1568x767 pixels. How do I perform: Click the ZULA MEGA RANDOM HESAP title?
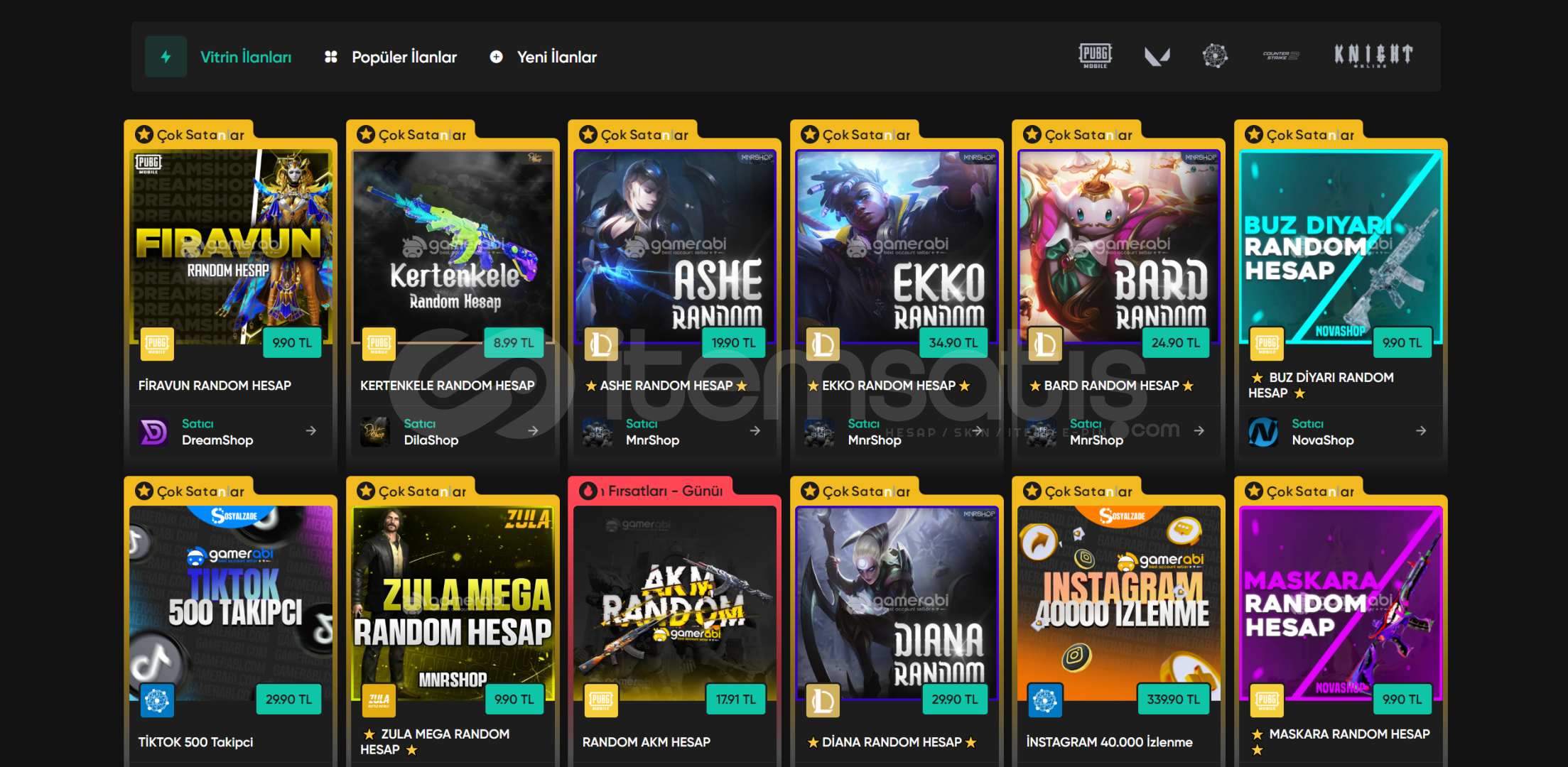pyautogui.click(x=436, y=741)
